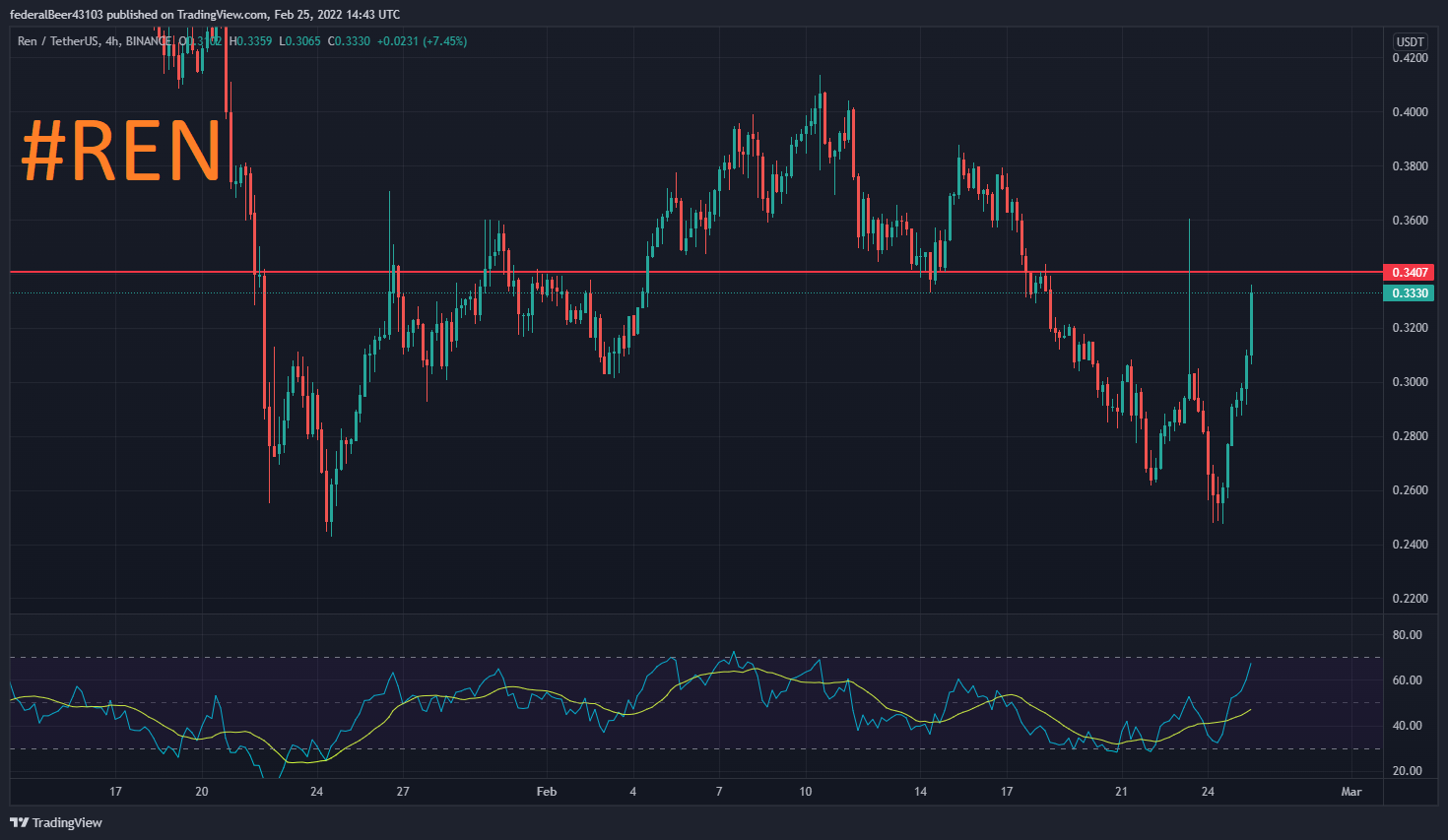Click the close value C0.3330 in the legend
Viewport: 1448px width, 840px height.
(349, 41)
